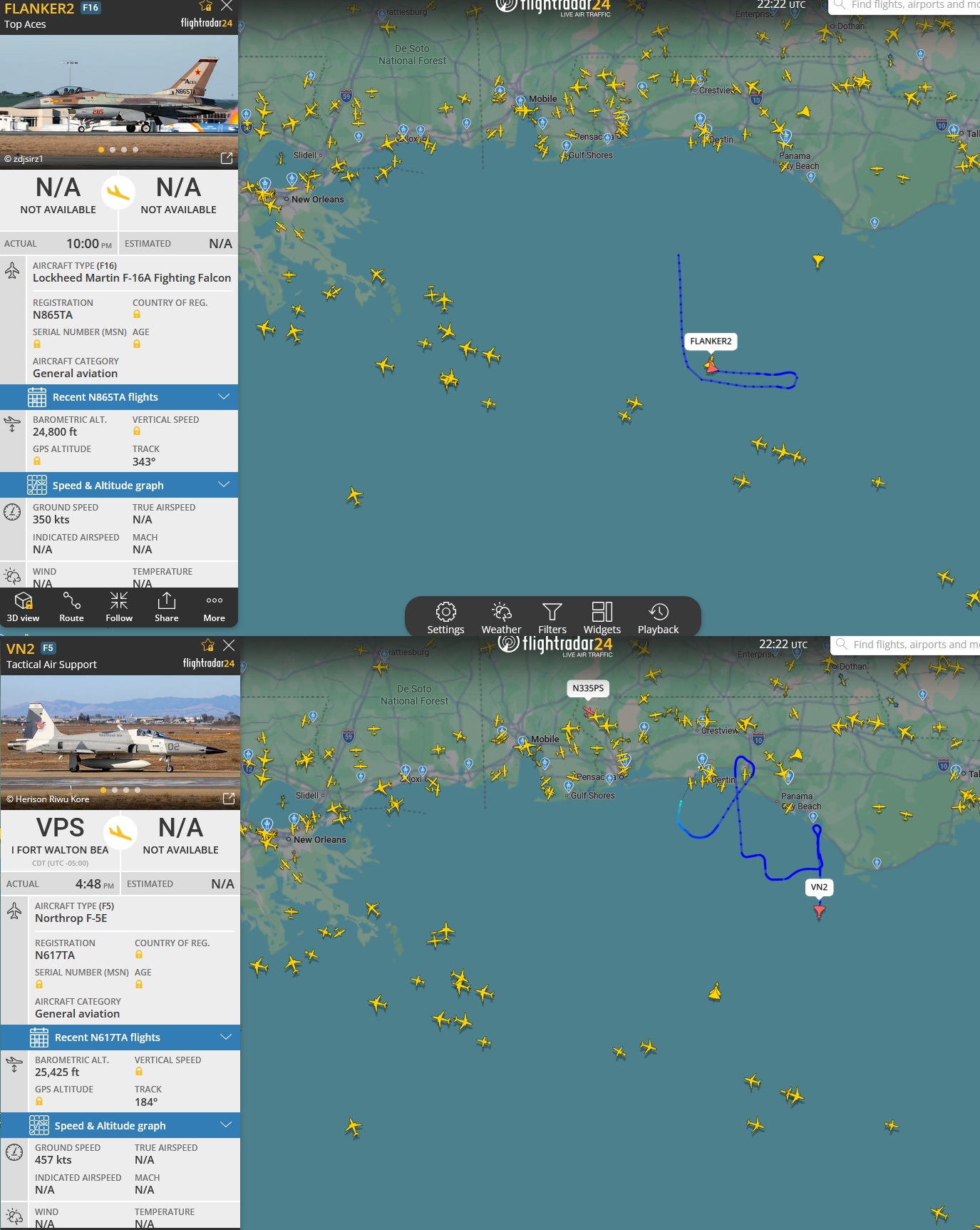Viewport: 980px width, 1230px height.
Task: Close the FLANKER2 flight panel
Action: [227, 6]
